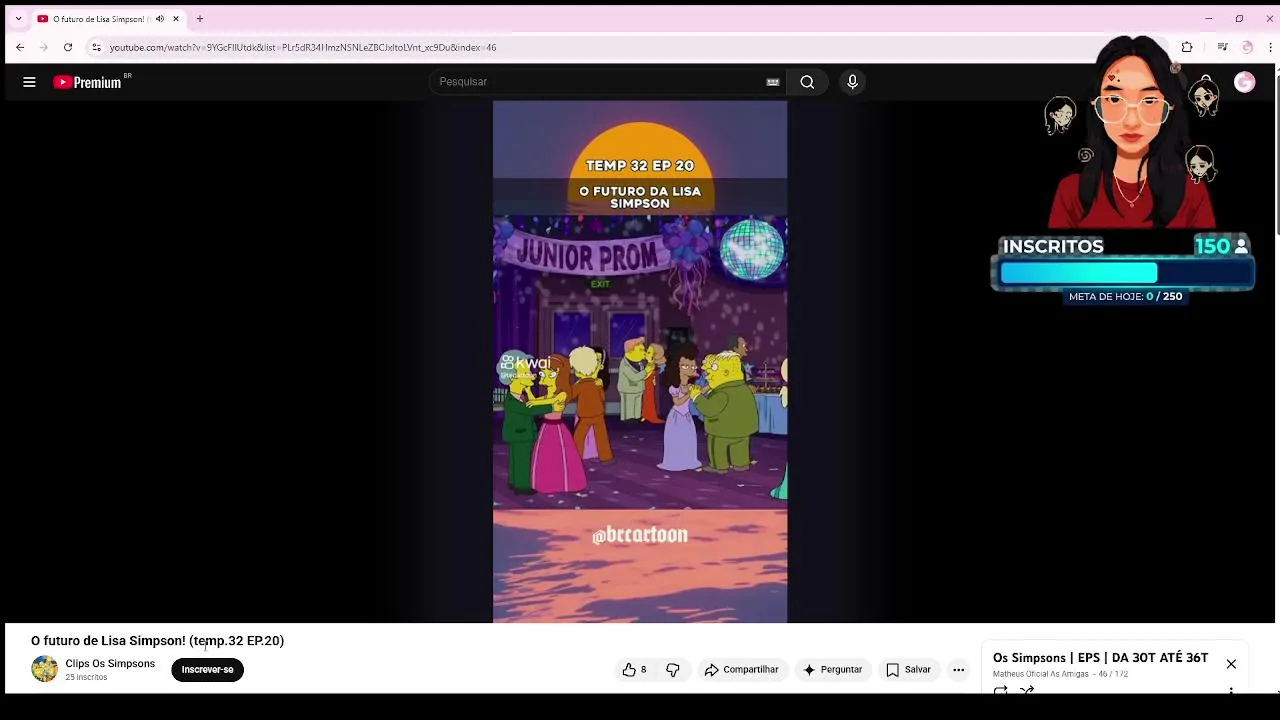This screenshot has height=720, width=1280.
Task: Open a new browser tab
Action: (200, 19)
